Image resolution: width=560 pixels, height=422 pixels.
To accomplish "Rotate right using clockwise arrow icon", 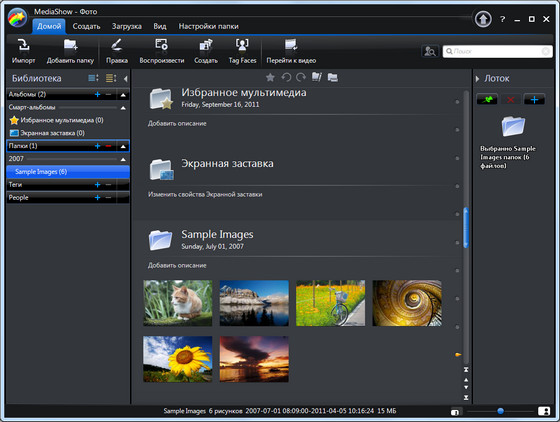I will 301,77.
